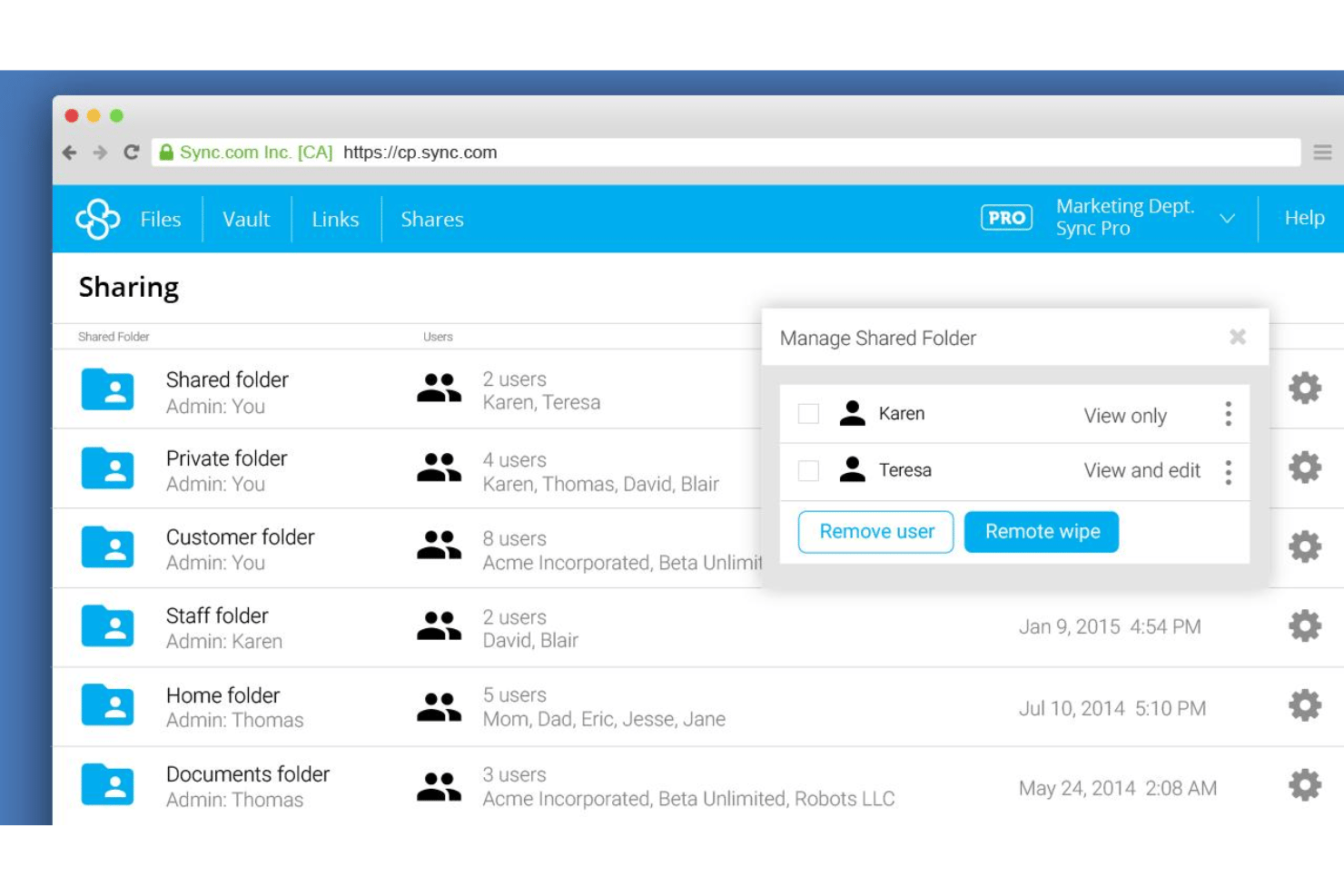Open settings gear for Private folder
Image resolution: width=1344 pixels, height=896 pixels.
1305,468
